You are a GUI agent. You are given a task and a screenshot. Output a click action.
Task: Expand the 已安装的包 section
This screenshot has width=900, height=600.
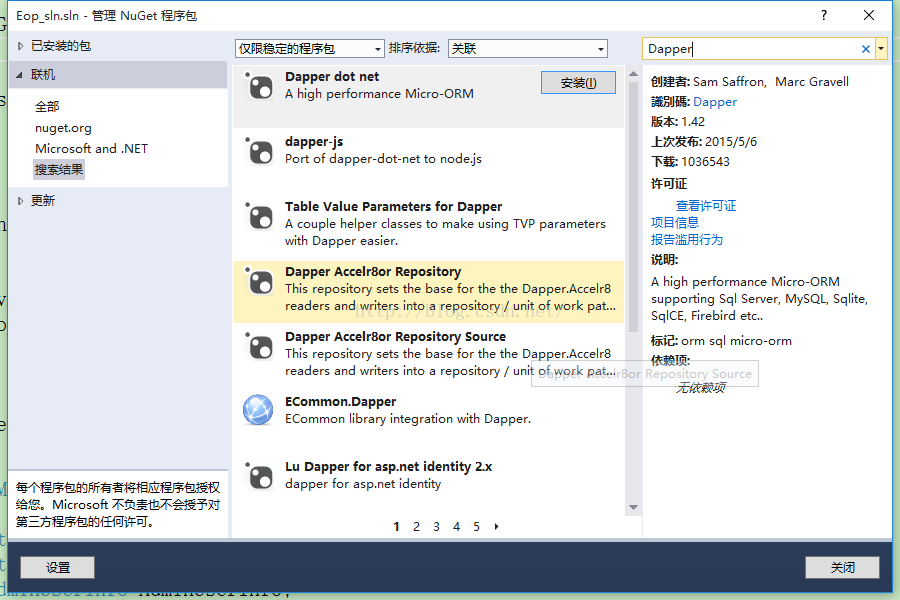[x=21, y=46]
